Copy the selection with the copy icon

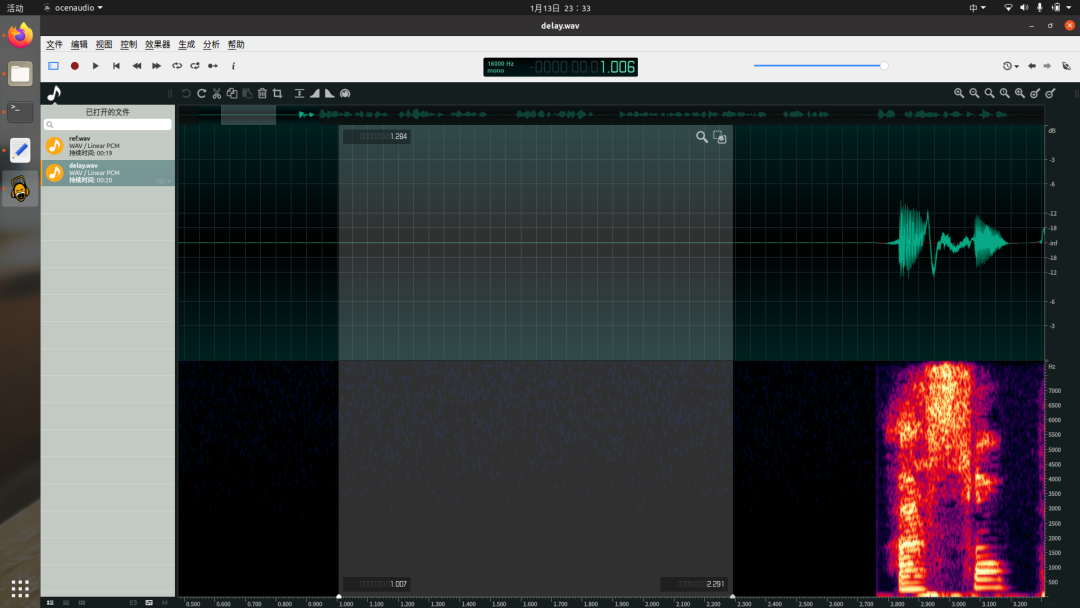[x=232, y=94]
